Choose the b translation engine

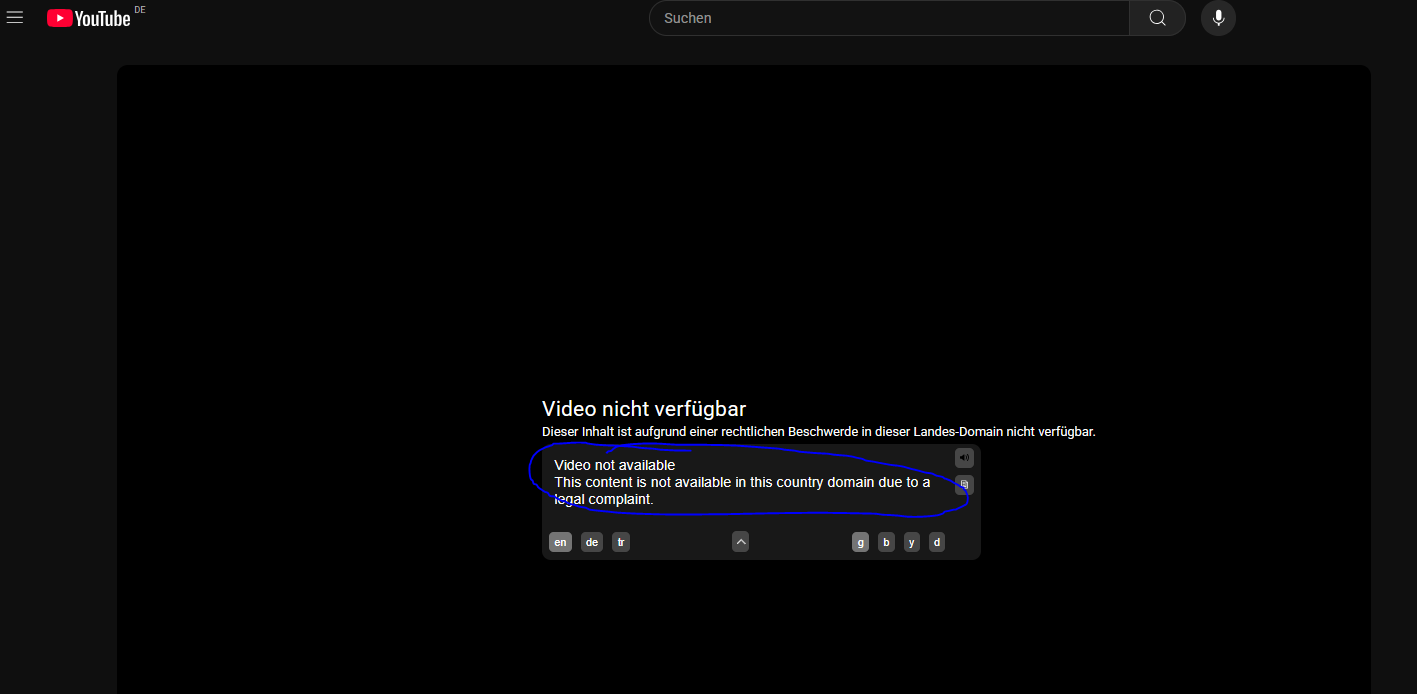tap(886, 542)
